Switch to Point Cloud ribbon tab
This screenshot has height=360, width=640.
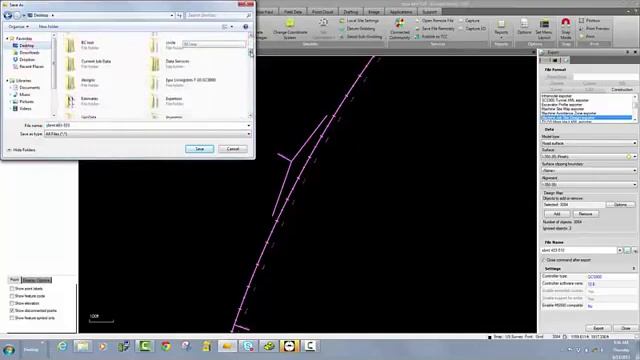(322, 12)
